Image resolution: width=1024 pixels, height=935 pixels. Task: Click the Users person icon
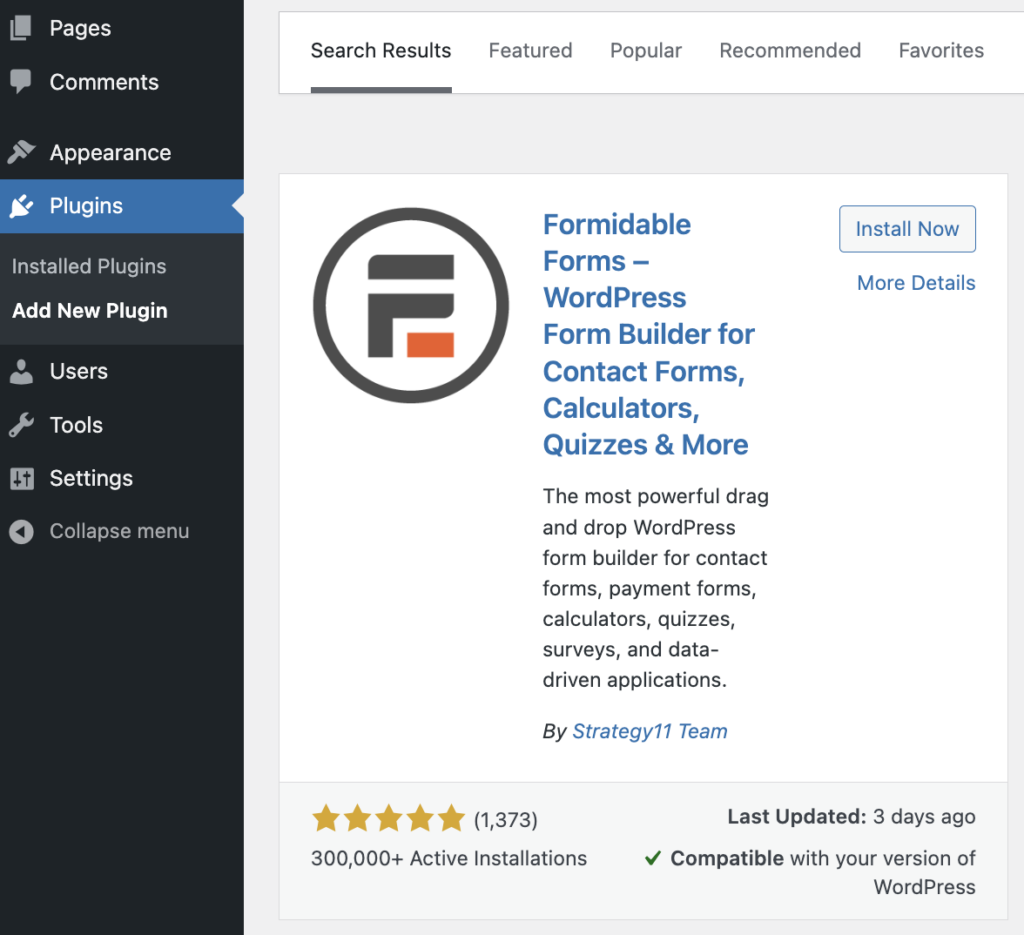[x=21, y=372]
